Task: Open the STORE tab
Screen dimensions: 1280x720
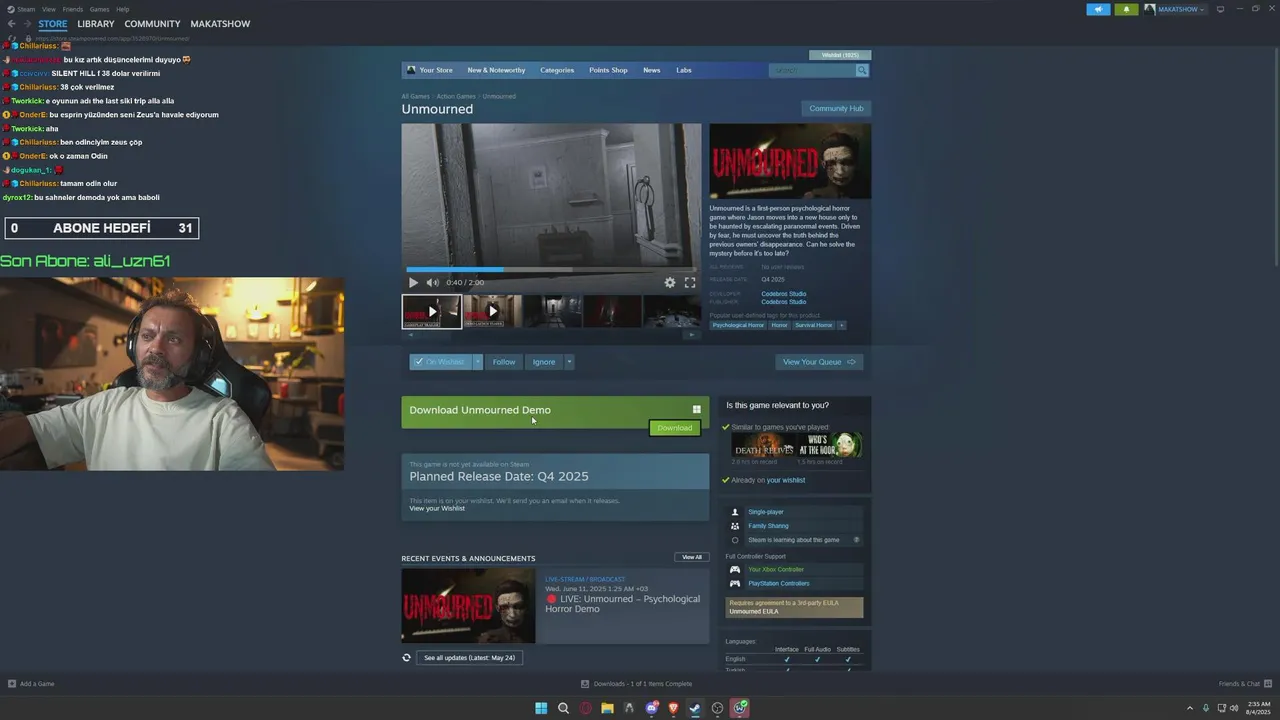Action: click(53, 24)
